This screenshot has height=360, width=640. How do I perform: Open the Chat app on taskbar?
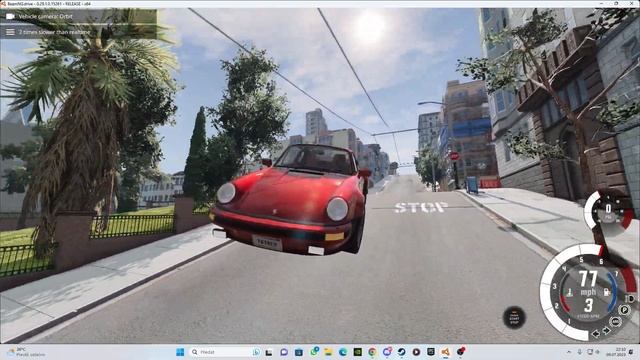284,352
